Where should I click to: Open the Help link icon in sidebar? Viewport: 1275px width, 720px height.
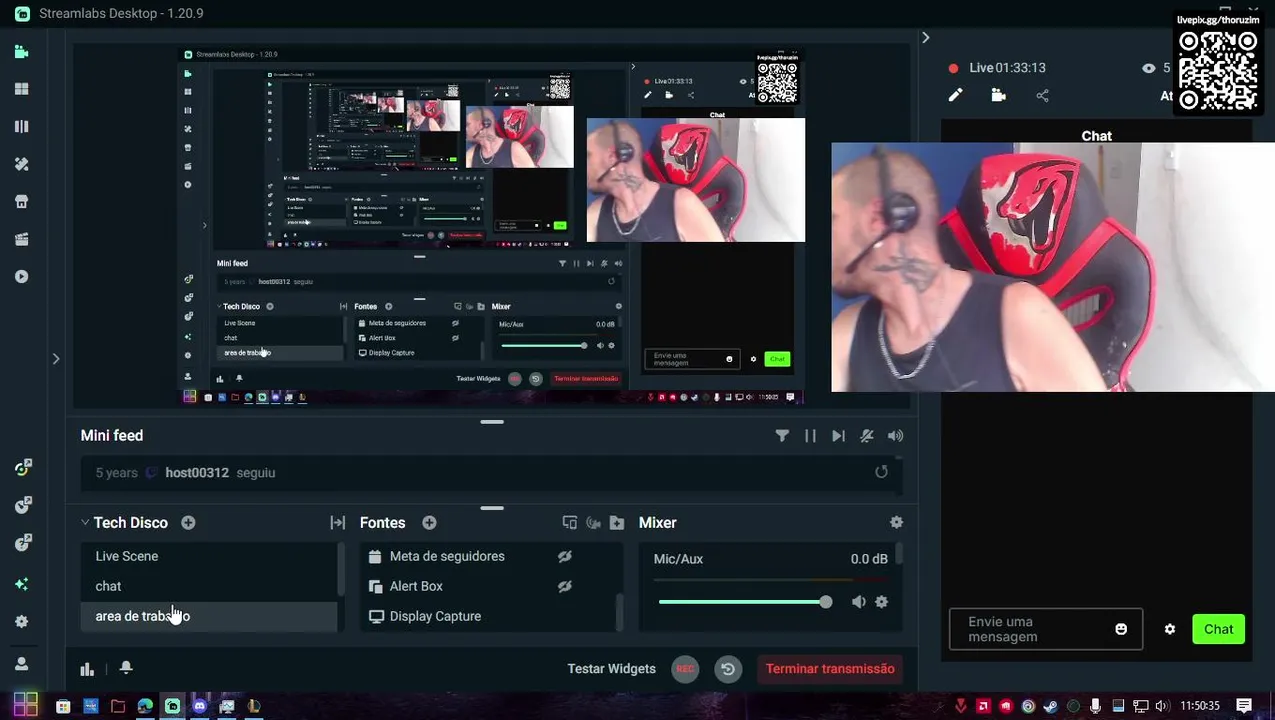pyautogui.click(x=22, y=543)
